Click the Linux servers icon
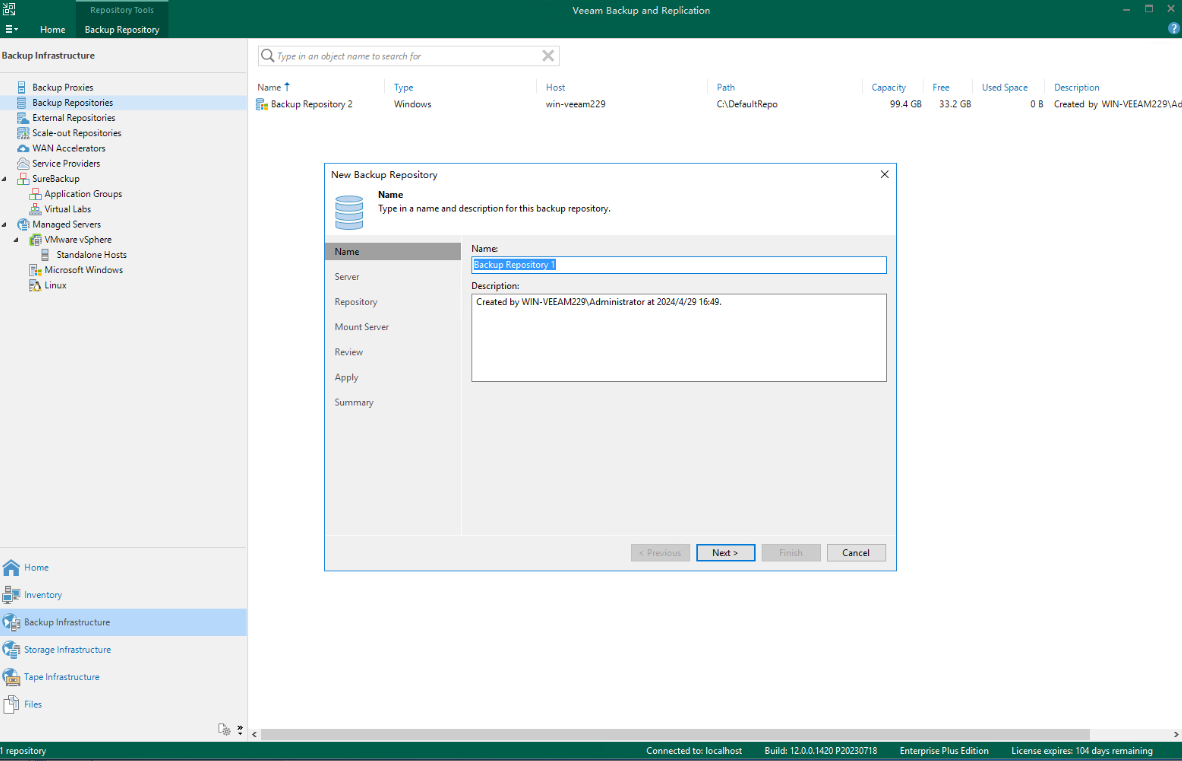1182x761 pixels. point(35,285)
